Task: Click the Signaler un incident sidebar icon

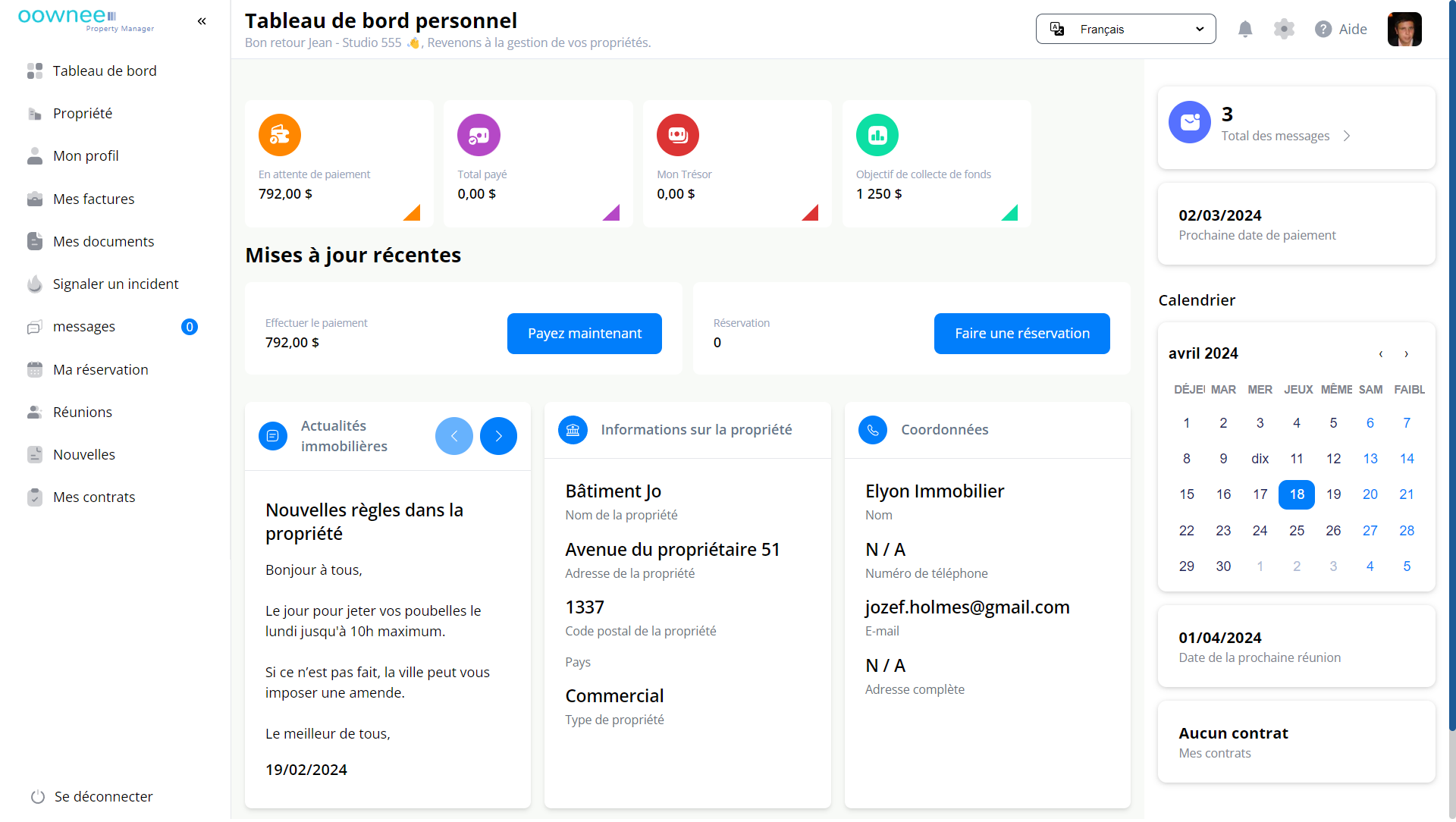Action: coord(34,284)
